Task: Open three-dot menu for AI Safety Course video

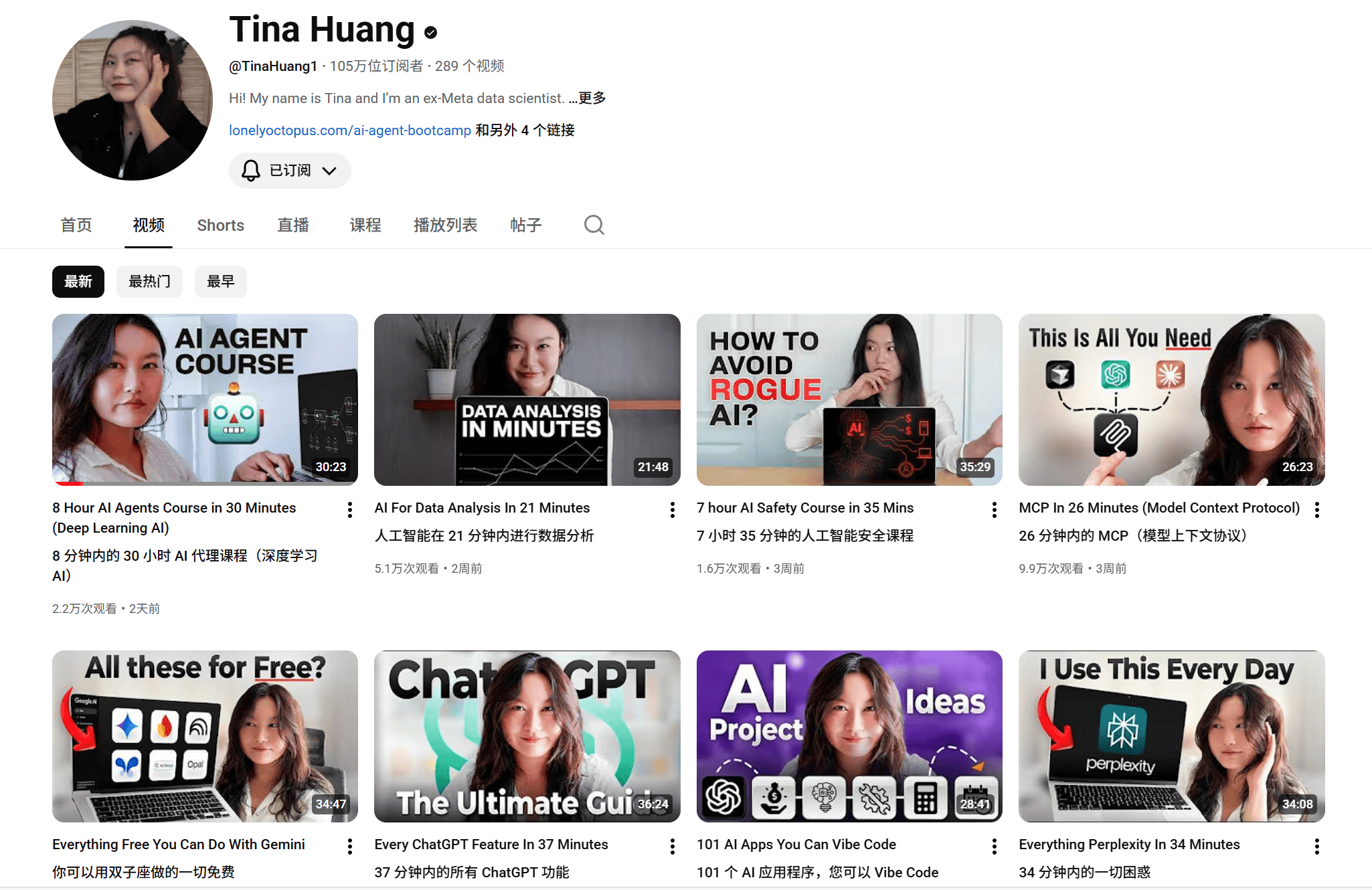Action: [995, 510]
